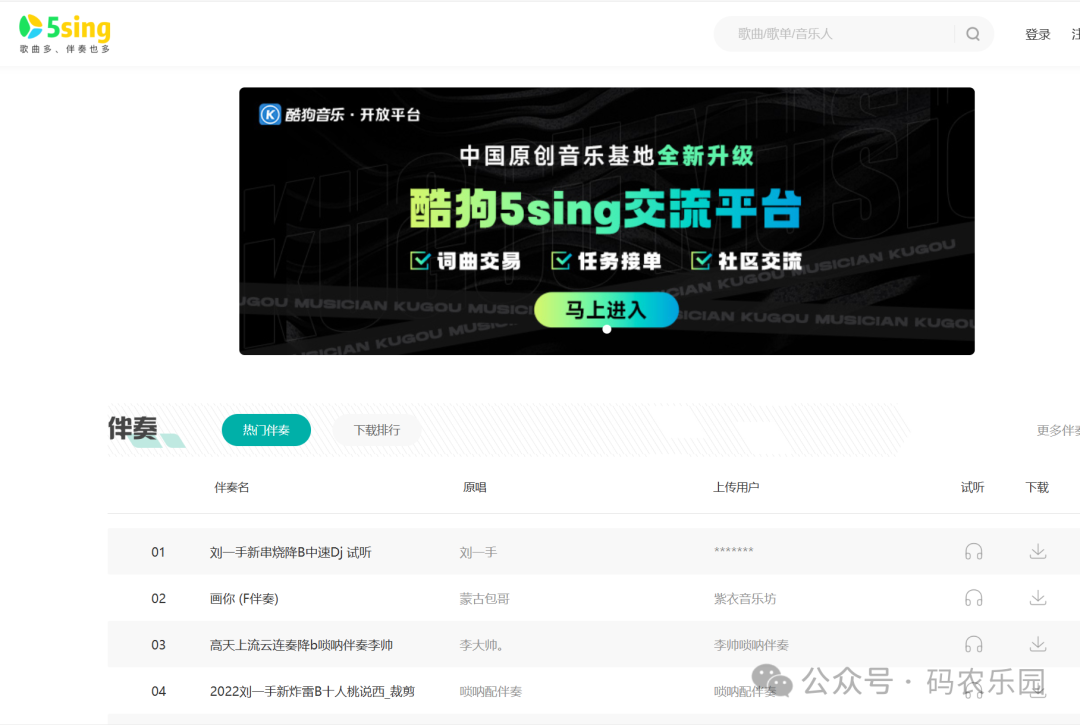Viewport: 1080px width, 725px height.
Task: Play preview for 高天上流云连奏降b唢呐伴奏
Action: pyautogui.click(x=973, y=644)
